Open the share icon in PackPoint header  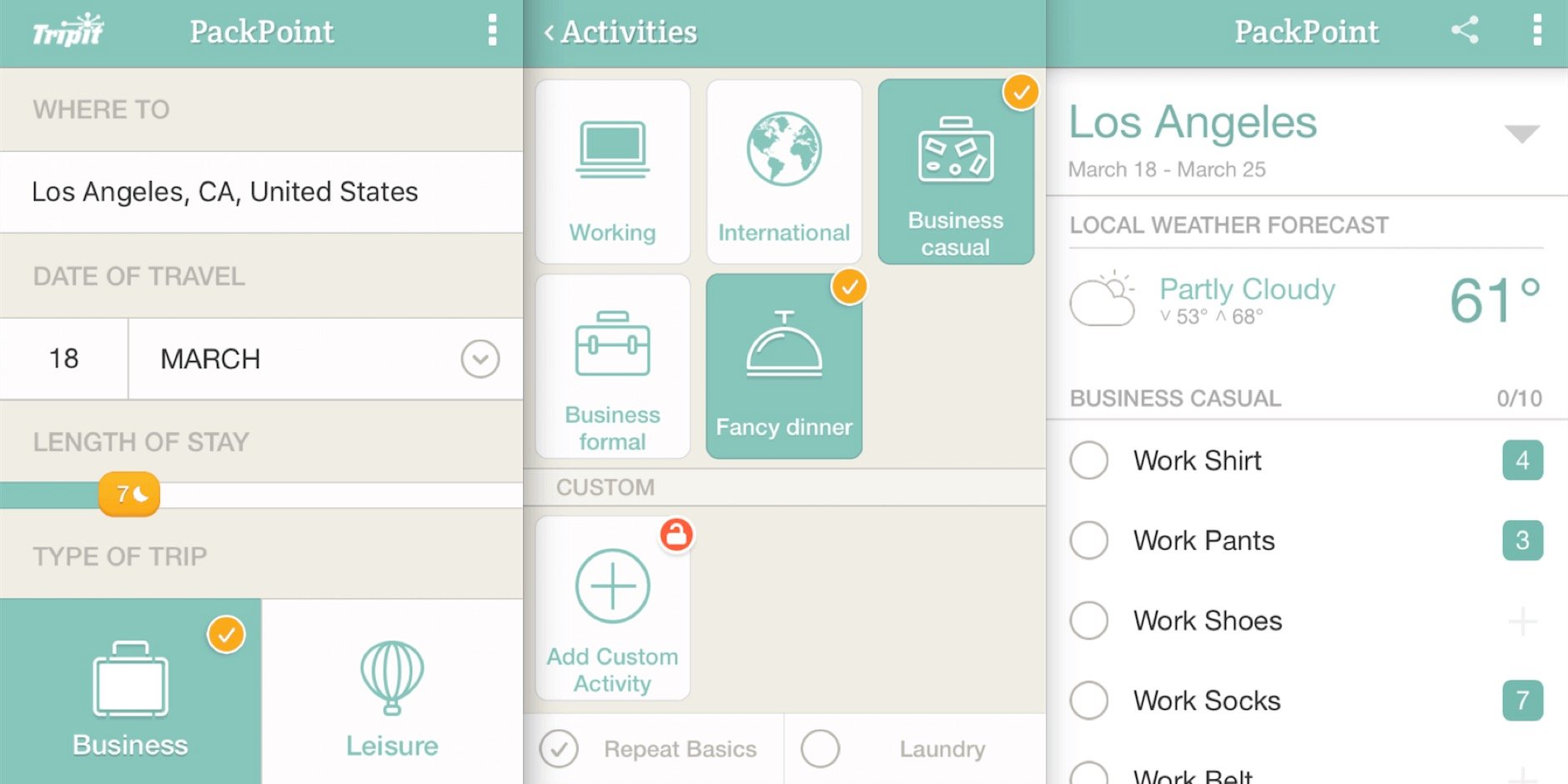(1465, 31)
